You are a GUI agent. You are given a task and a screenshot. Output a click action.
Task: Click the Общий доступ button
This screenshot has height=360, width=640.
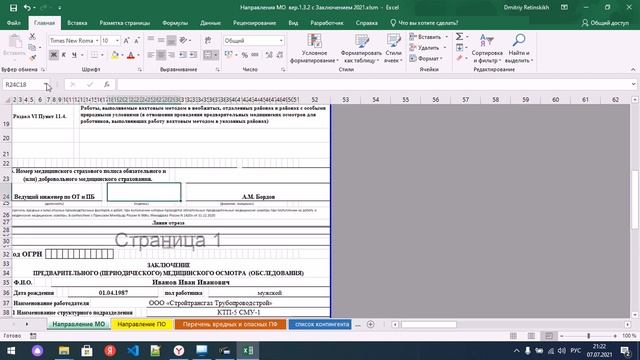coord(605,23)
